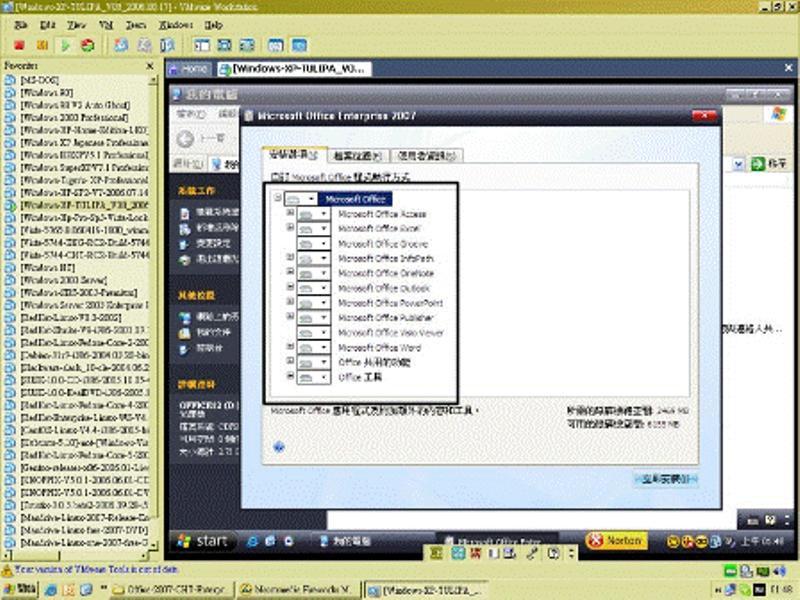Click the Back arrow in the Explorer window

[x=185, y=138]
